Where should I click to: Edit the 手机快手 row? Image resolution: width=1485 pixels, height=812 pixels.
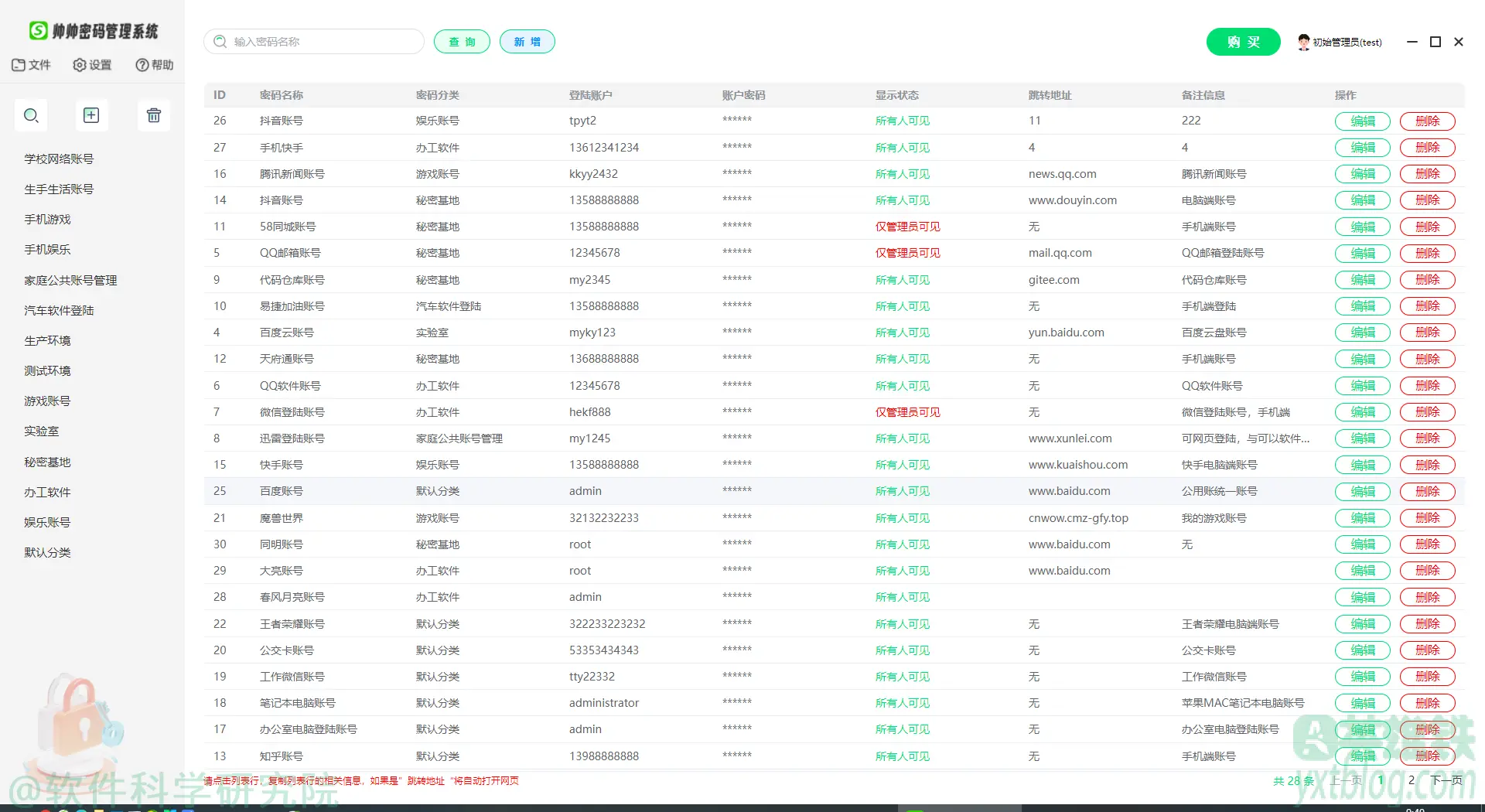(1363, 148)
